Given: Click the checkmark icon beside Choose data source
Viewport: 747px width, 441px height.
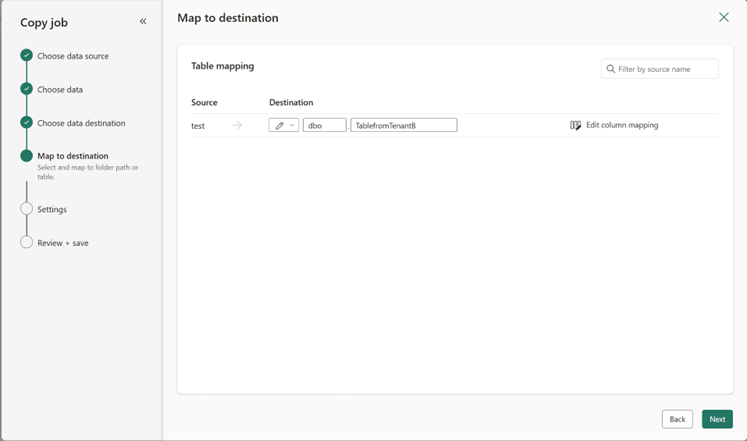Looking at the screenshot, I should 27,56.
